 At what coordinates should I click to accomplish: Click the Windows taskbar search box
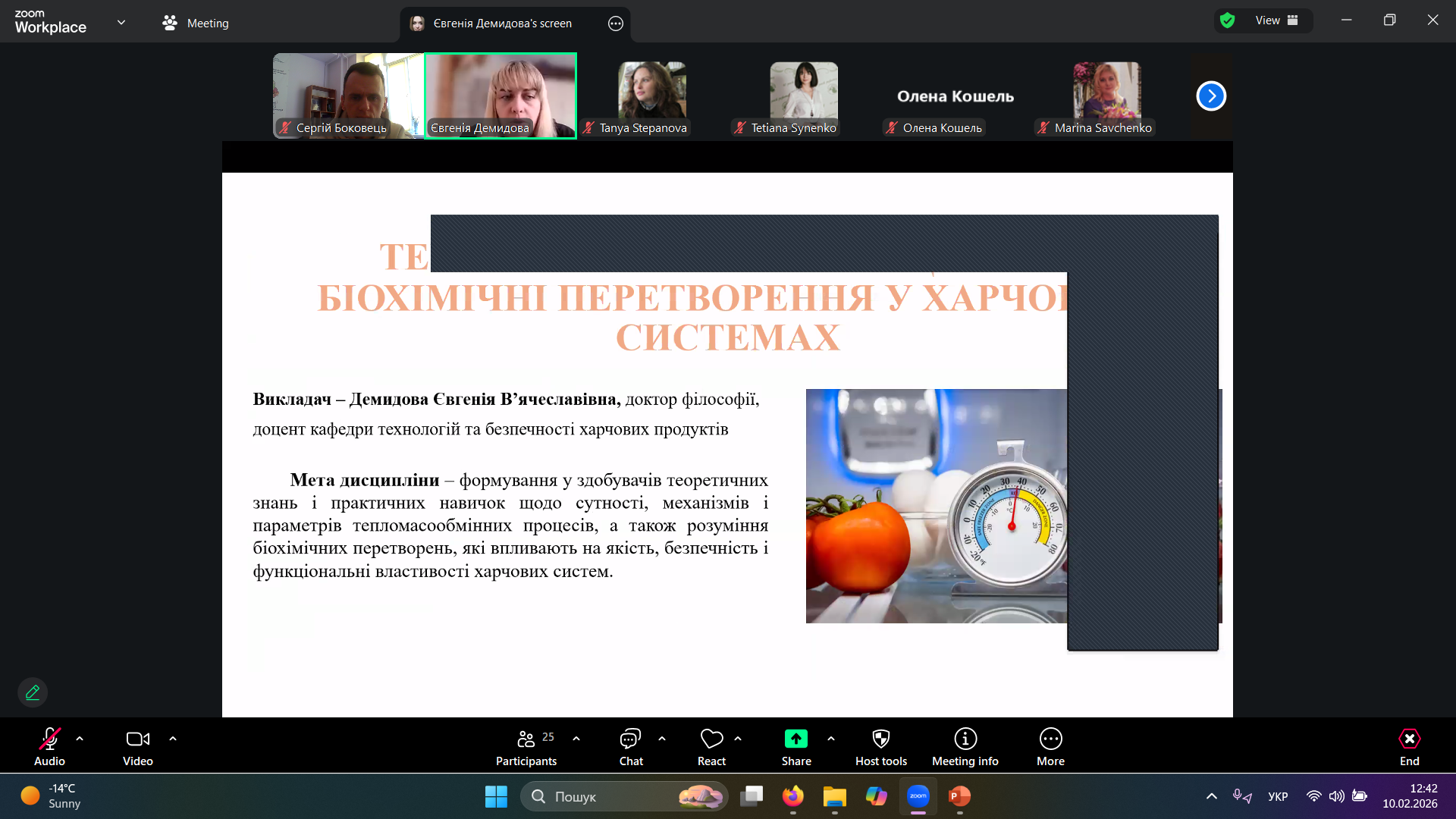pos(614,796)
